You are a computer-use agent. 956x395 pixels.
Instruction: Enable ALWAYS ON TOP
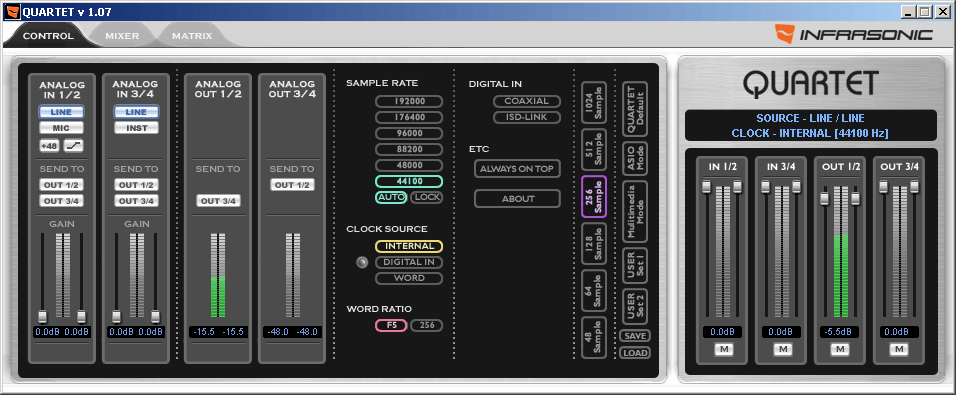[517, 169]
